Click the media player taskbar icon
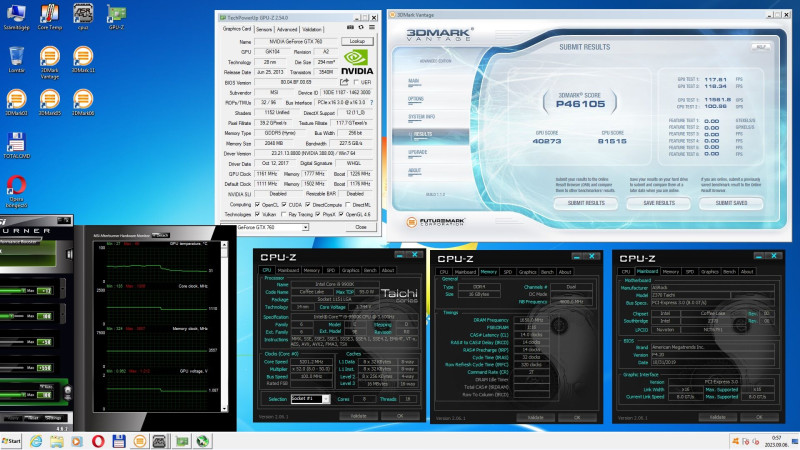Viewport: 800px width, 450px height. point(77,441)
